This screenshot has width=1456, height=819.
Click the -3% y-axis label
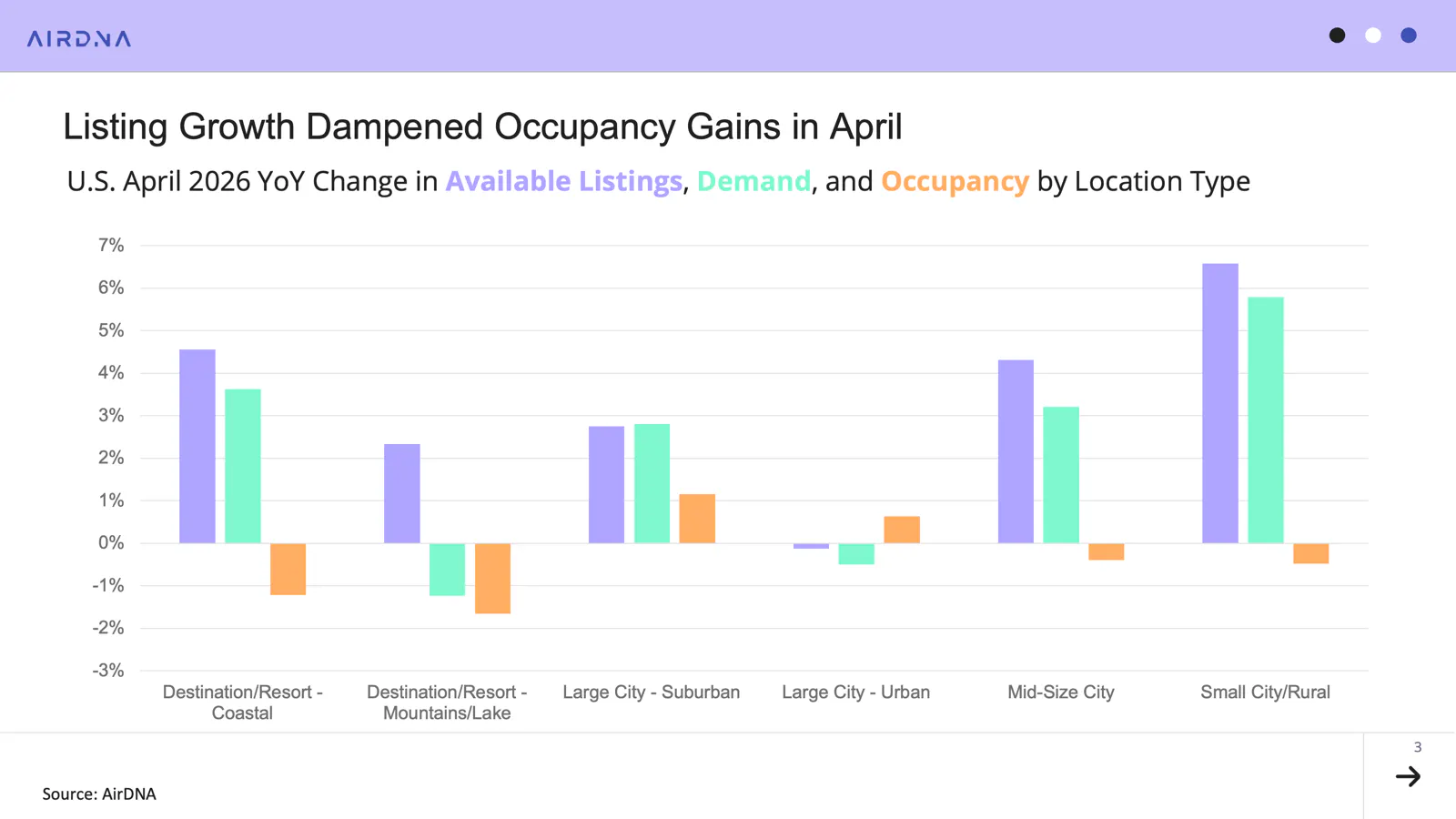pyautogui.click(x=108, y=671)
